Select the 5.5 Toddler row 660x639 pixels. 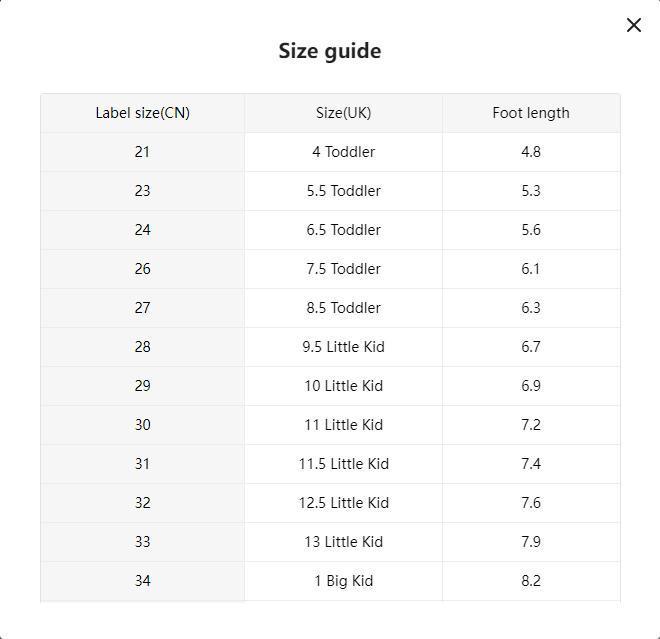343,191
